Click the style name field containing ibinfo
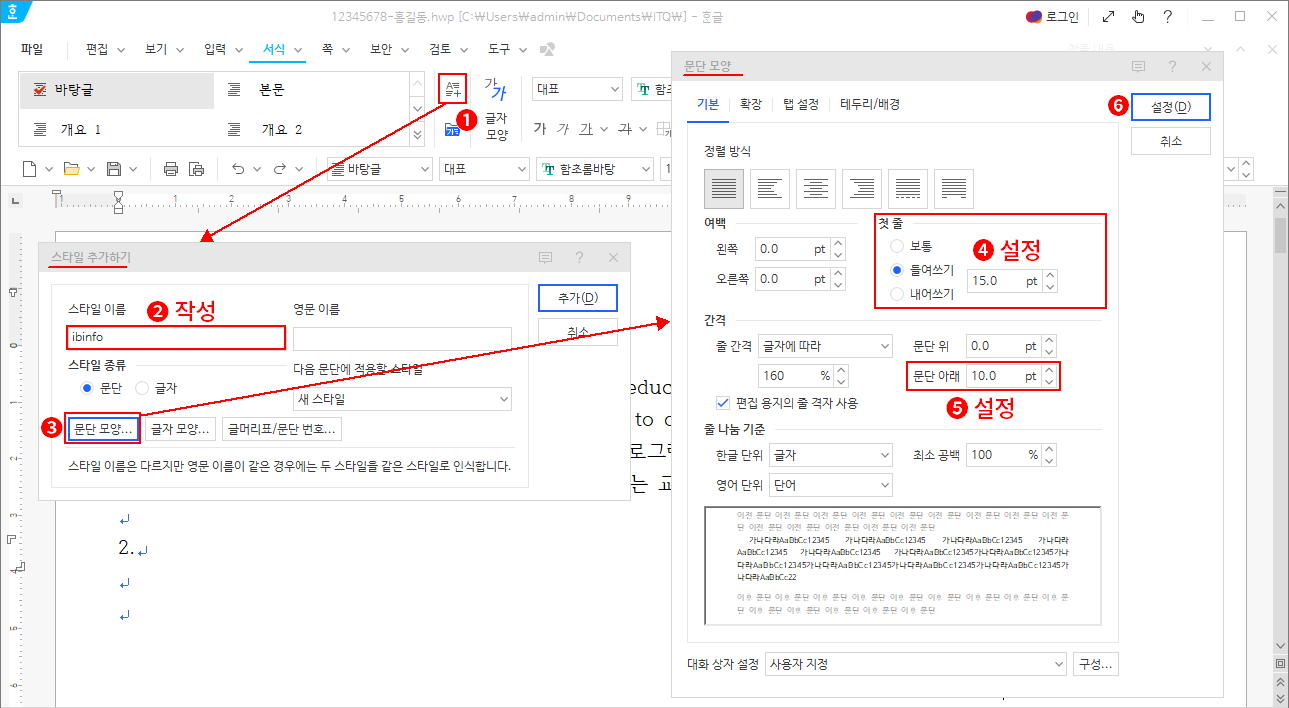The width and height of the screenshot is (1289, 708). [x=175, y=337]
